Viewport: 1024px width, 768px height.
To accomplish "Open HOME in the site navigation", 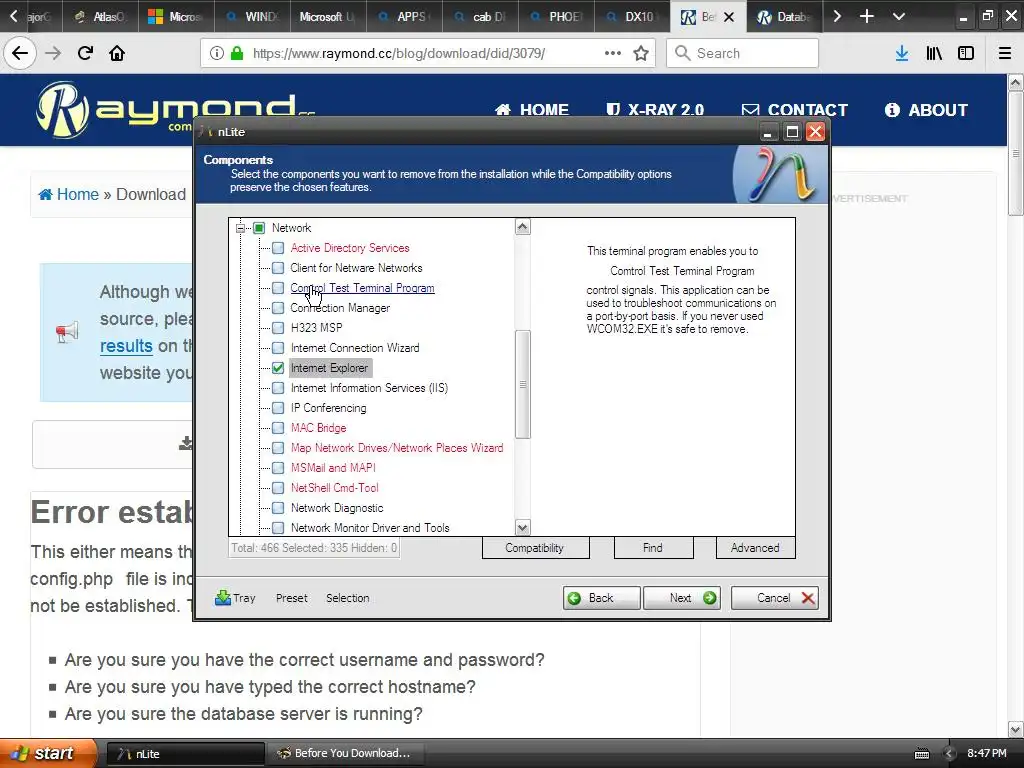I will tap(532, 110).
